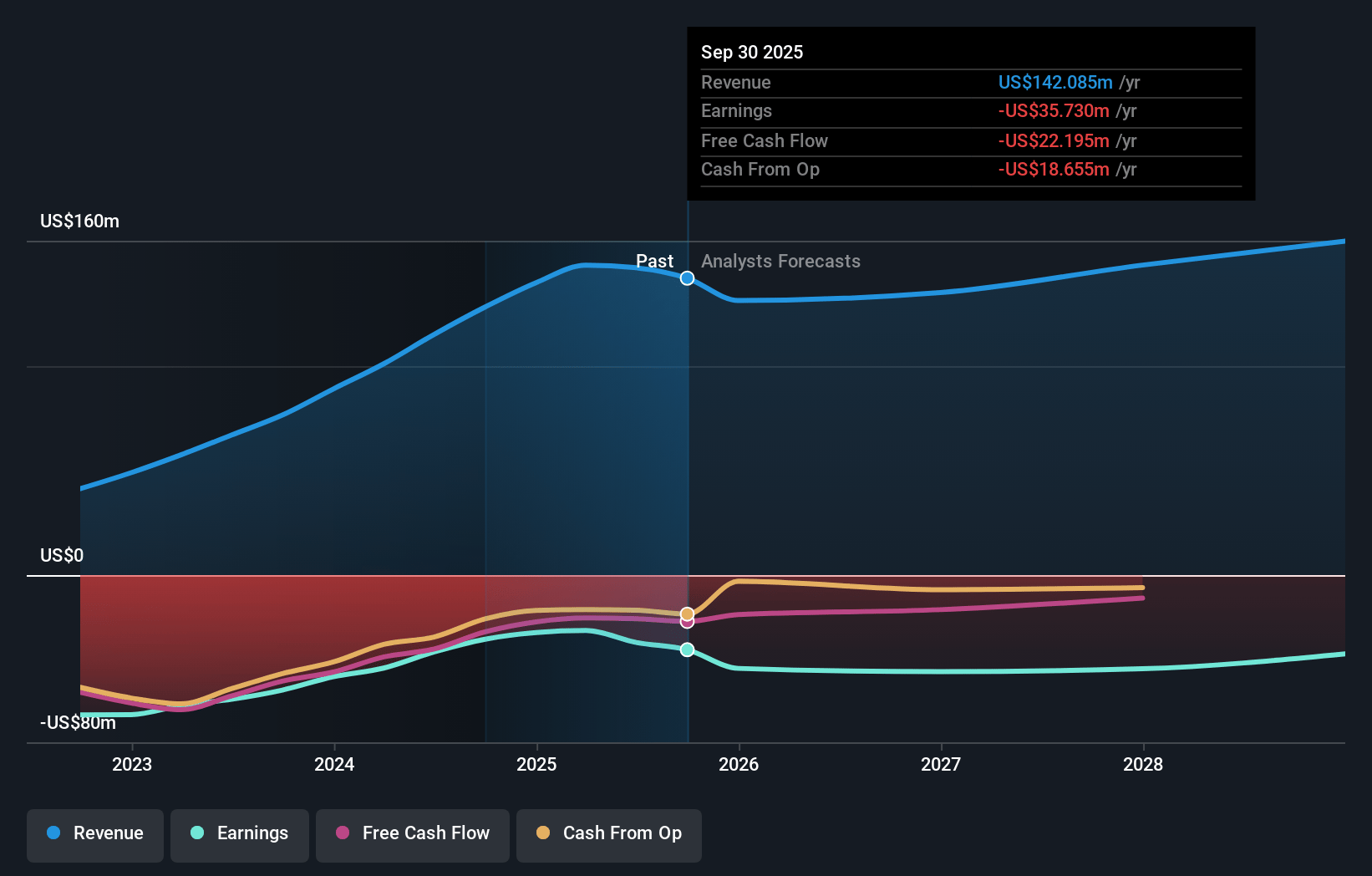Select the Revenue data point marker
This screenshot has height=876, width=1372.
687,278
